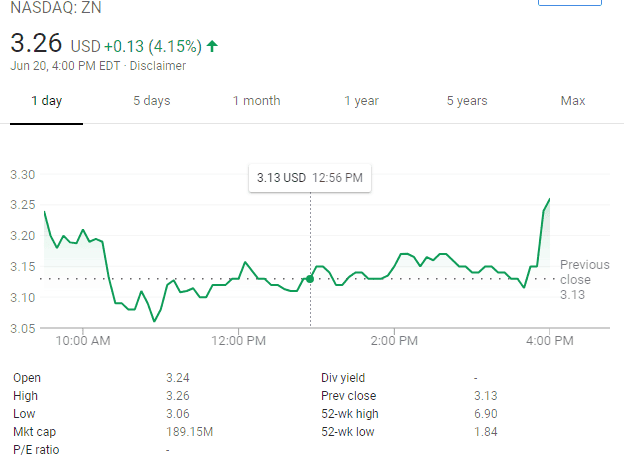Click the 3.13 USD 12:56 PM tooltip
The width and height of the screenshot is (624, 462).
click(309, 178)
